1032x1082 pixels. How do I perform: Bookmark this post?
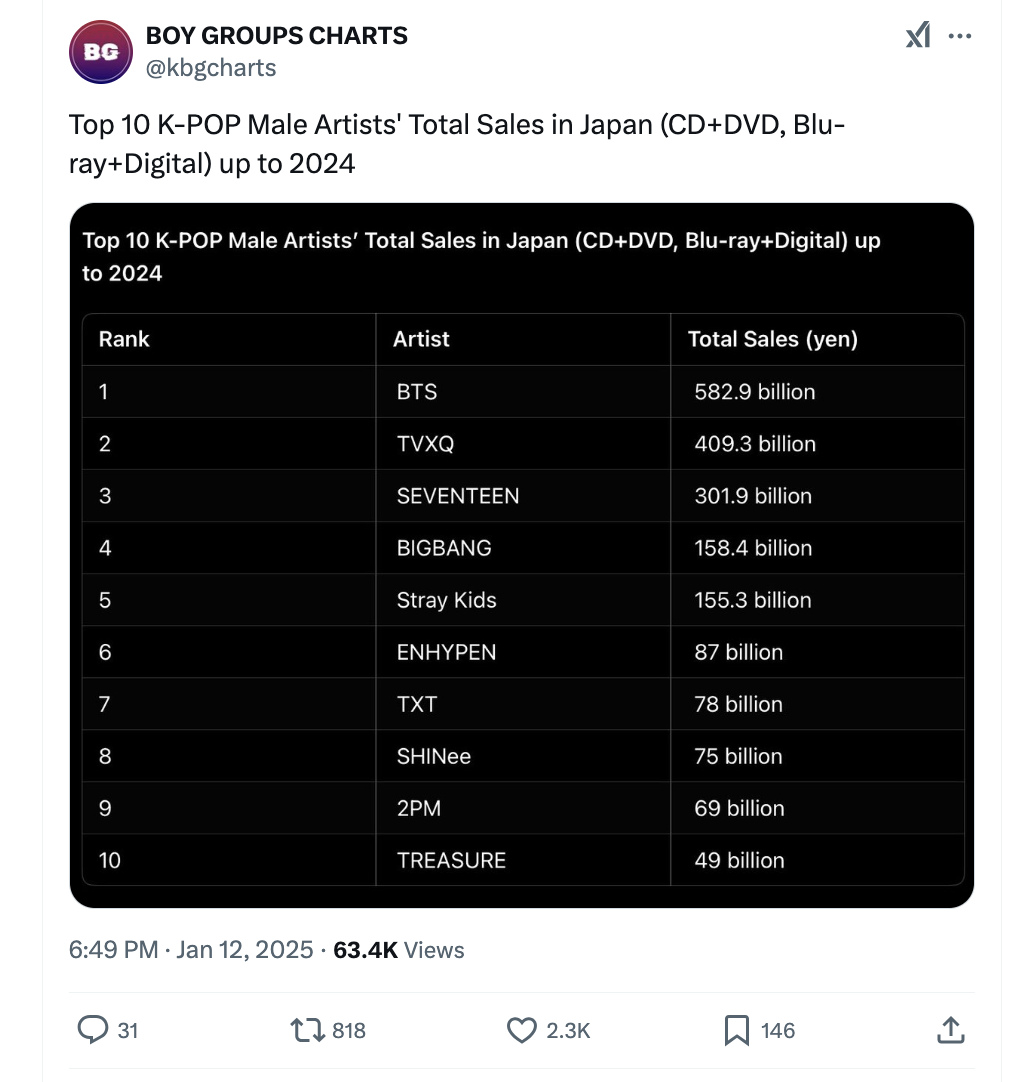[736, 1029]
